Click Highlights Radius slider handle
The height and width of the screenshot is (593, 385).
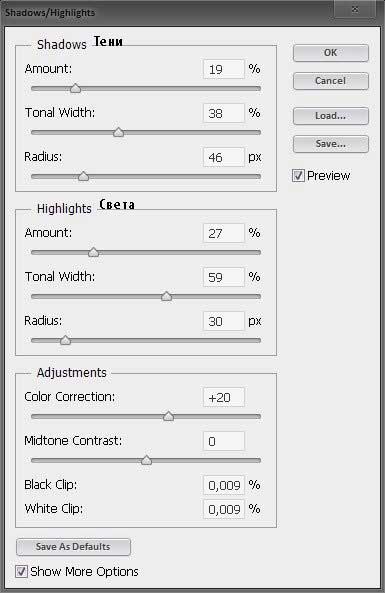pos(65,340)
